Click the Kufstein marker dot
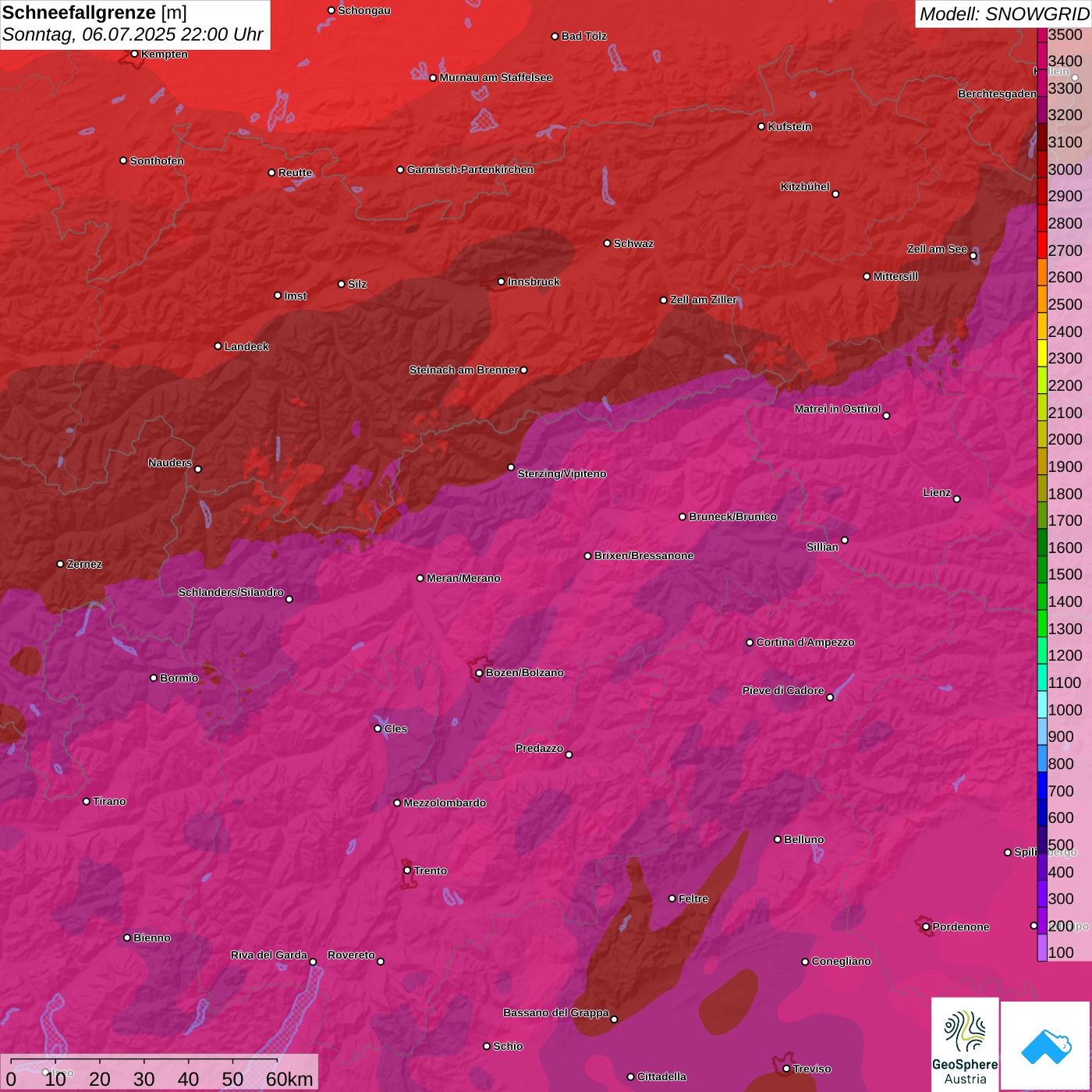1092x1092 pixels. [x=761, y=126]
